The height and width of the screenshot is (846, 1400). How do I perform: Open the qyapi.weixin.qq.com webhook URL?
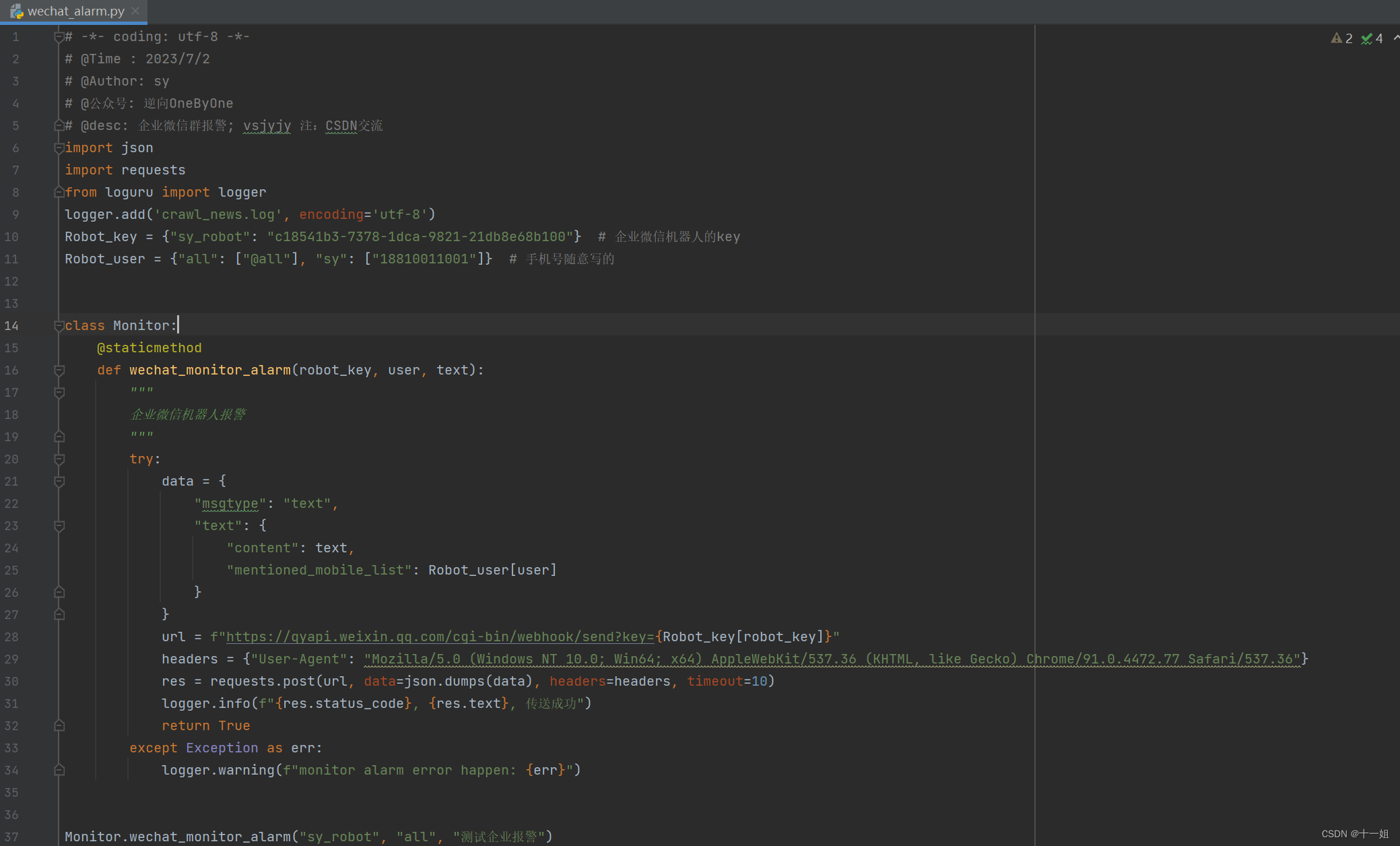coord(439,637)
